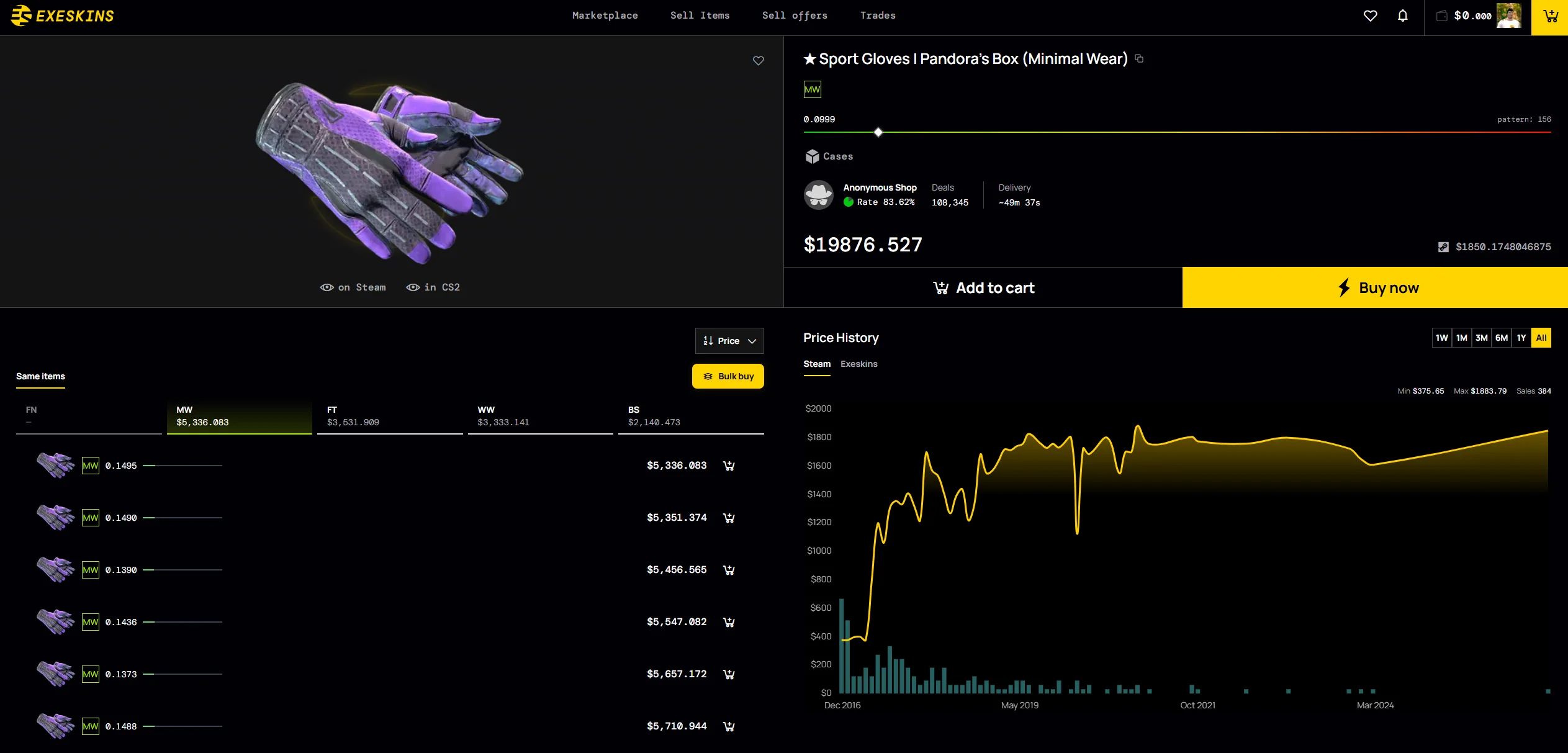Add 0.1488 float listing to cart

pyautogui.click(x=729, y=726)
